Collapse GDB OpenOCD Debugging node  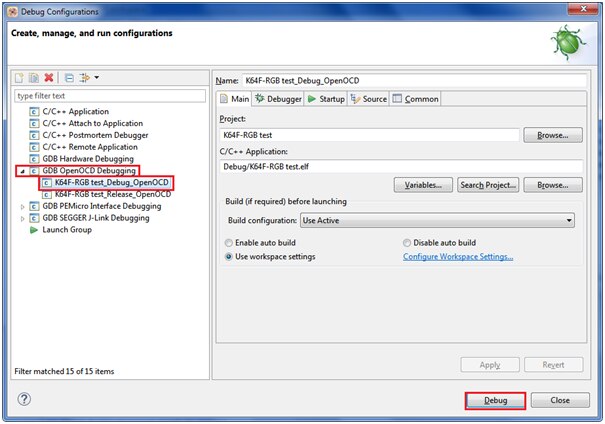[x=22, y=171]
